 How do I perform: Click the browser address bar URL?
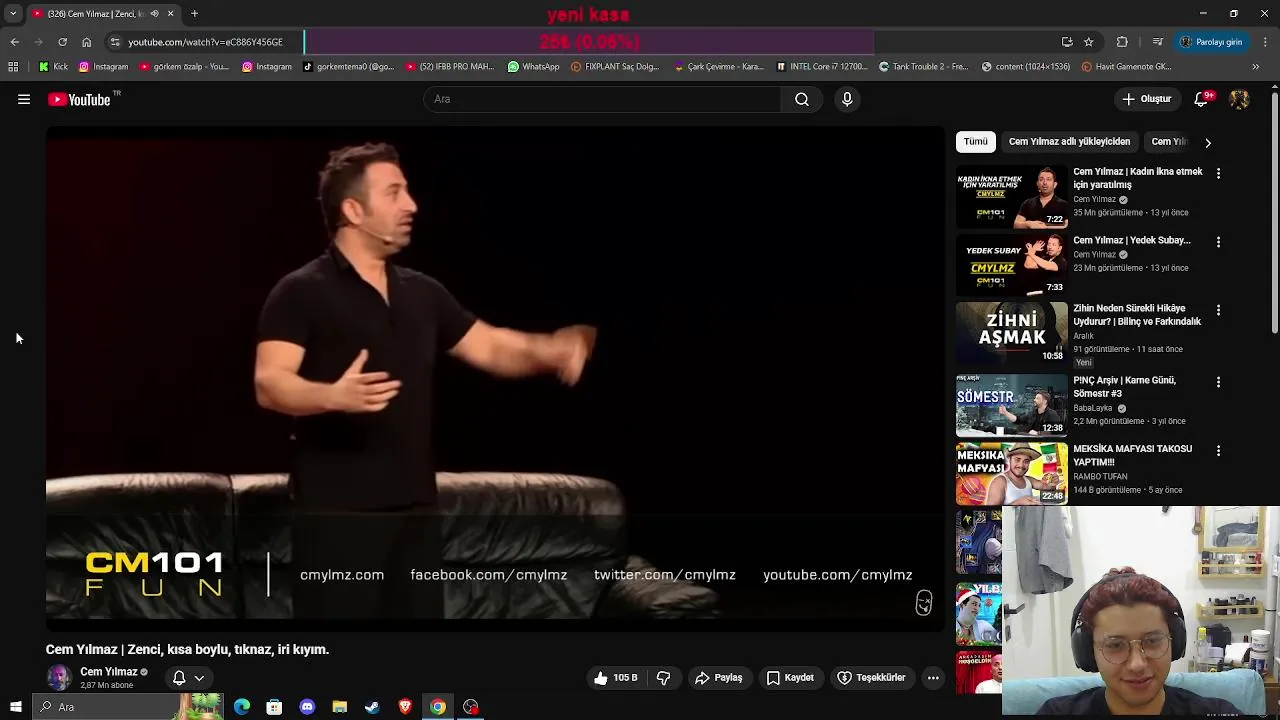205,42
